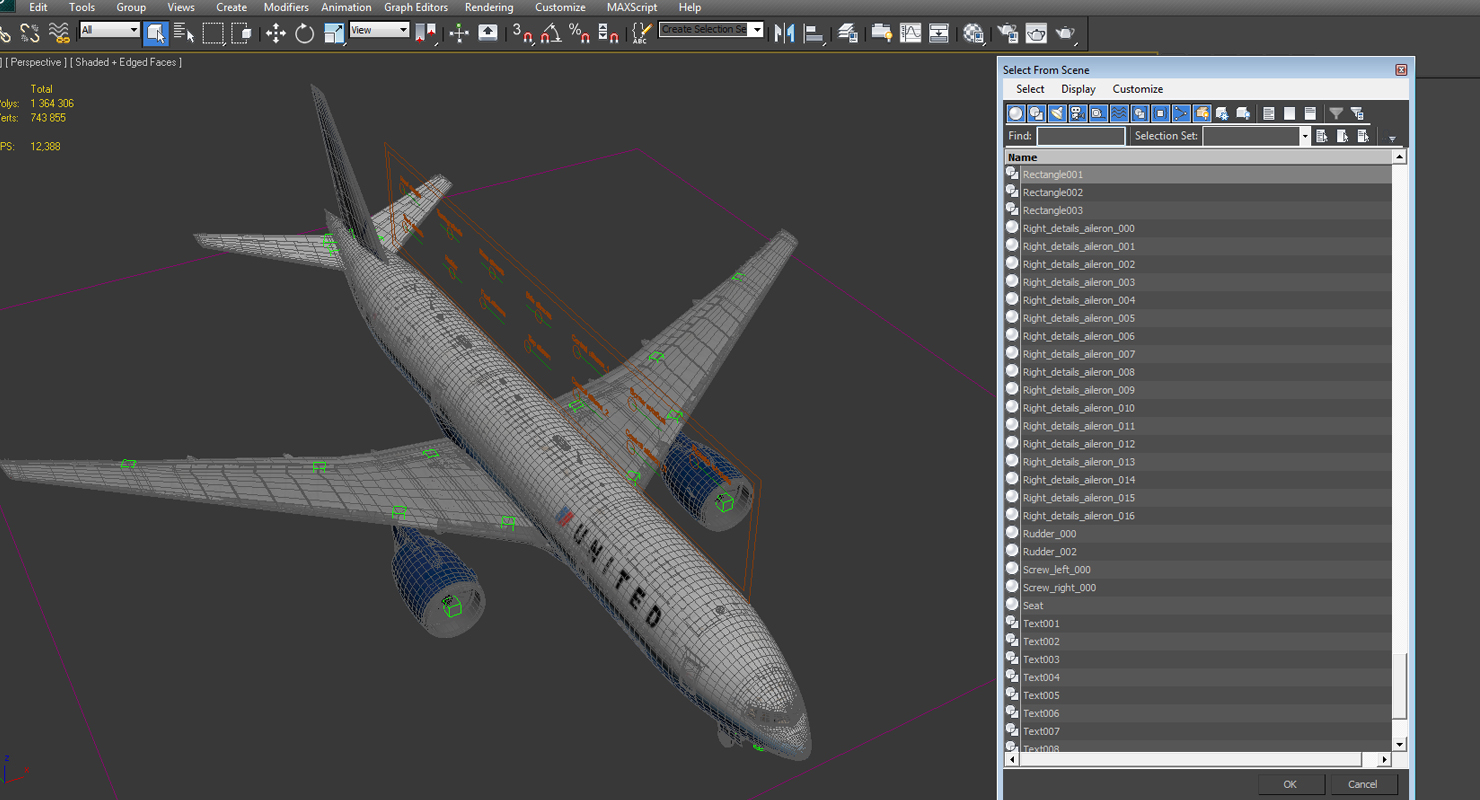Select Right_details_aileron_005 in list

tap(1198, 318)
